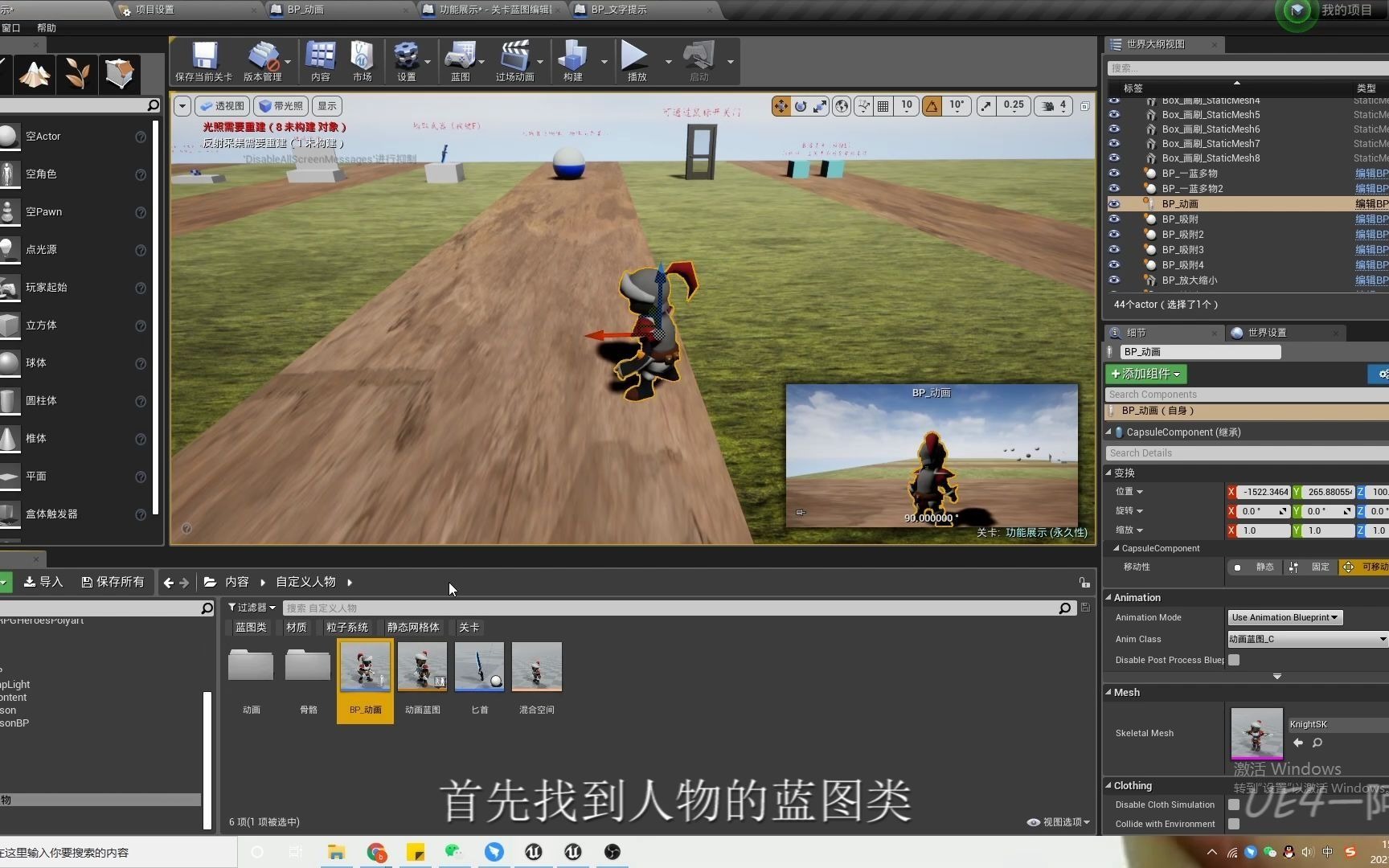The image size is (1389, 868).
Task: Select the 点光源 point light in place panel
Action: pyautogui.click(x=44, y=249)
